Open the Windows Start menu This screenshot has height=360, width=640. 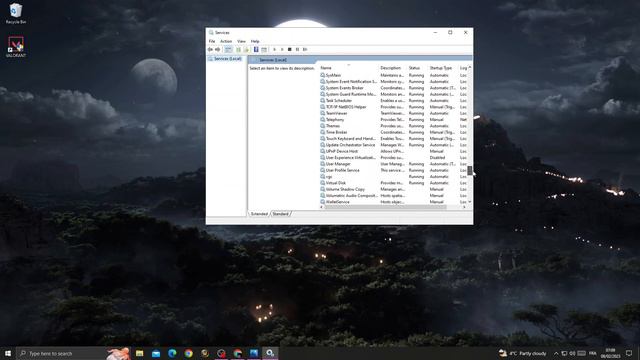[x=8, y=353]
